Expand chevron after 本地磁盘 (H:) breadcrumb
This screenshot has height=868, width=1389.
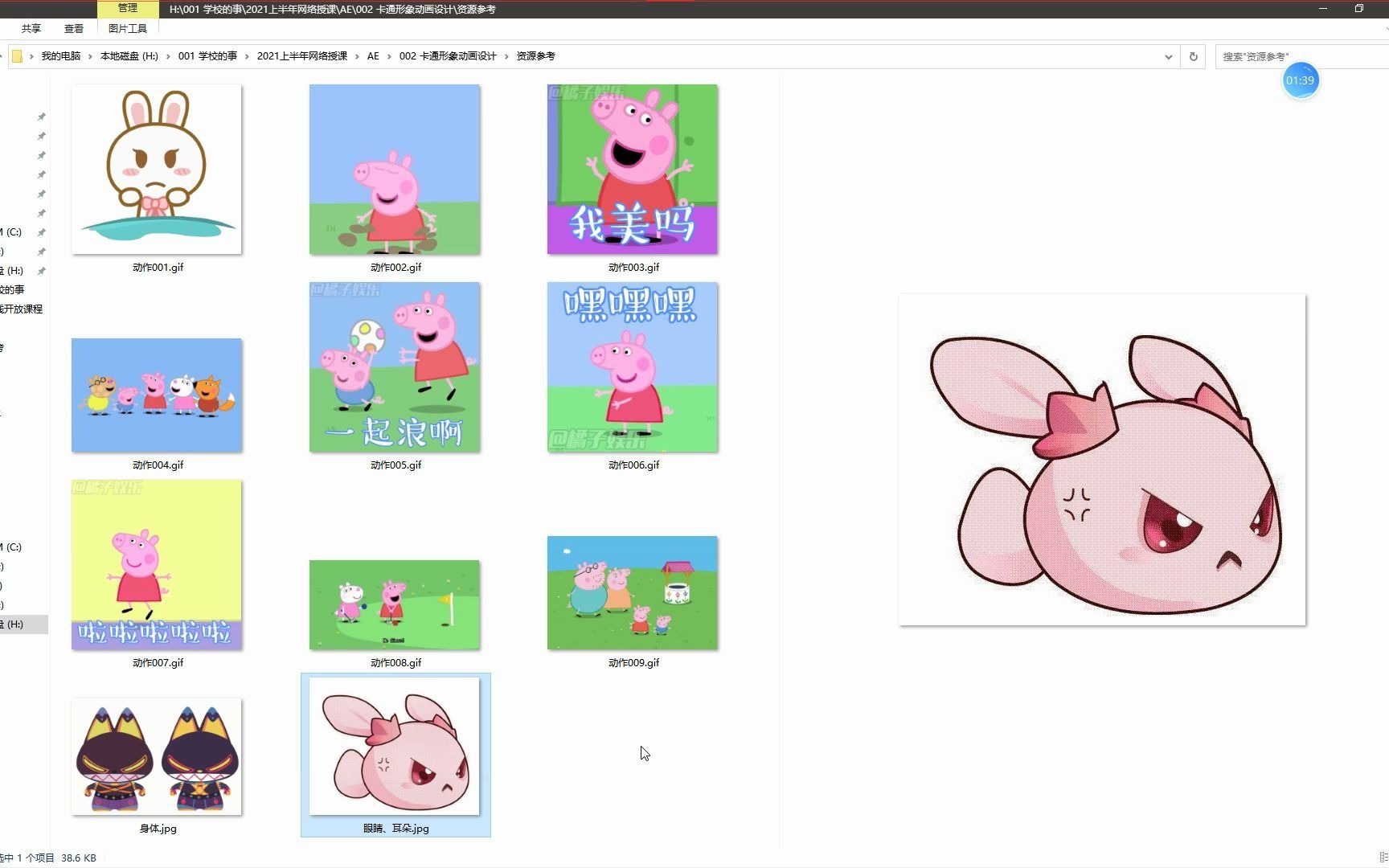click(169, 56)
